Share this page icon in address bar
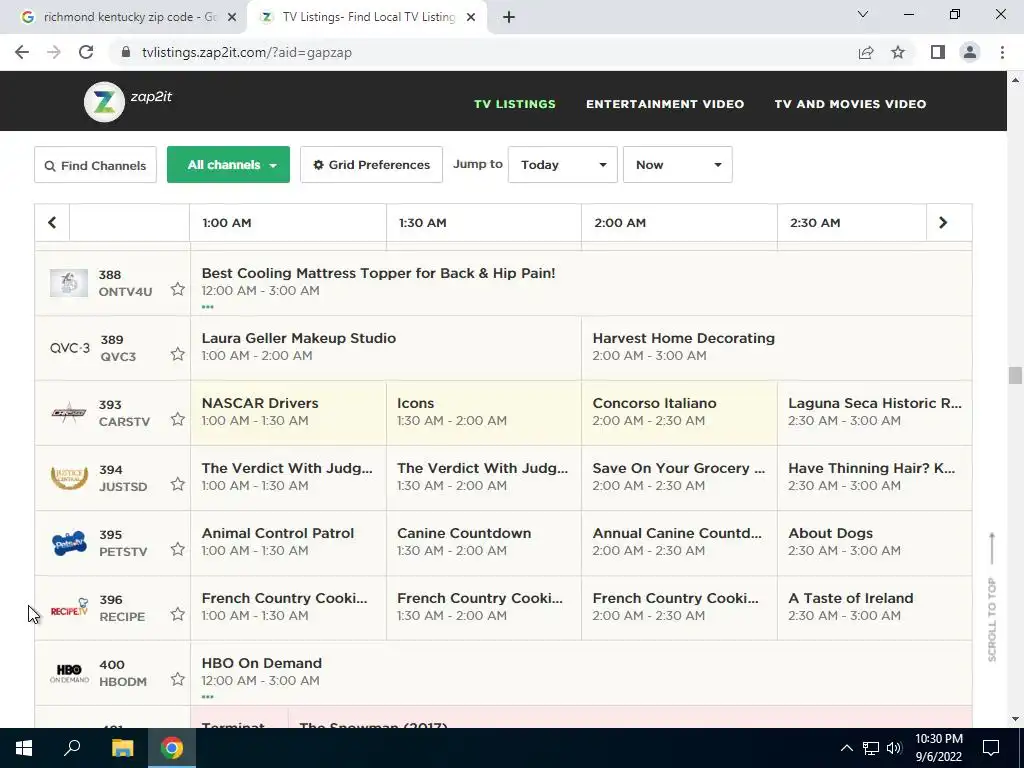The height and width of the screenshot is (768, 1024). point(866,52)
